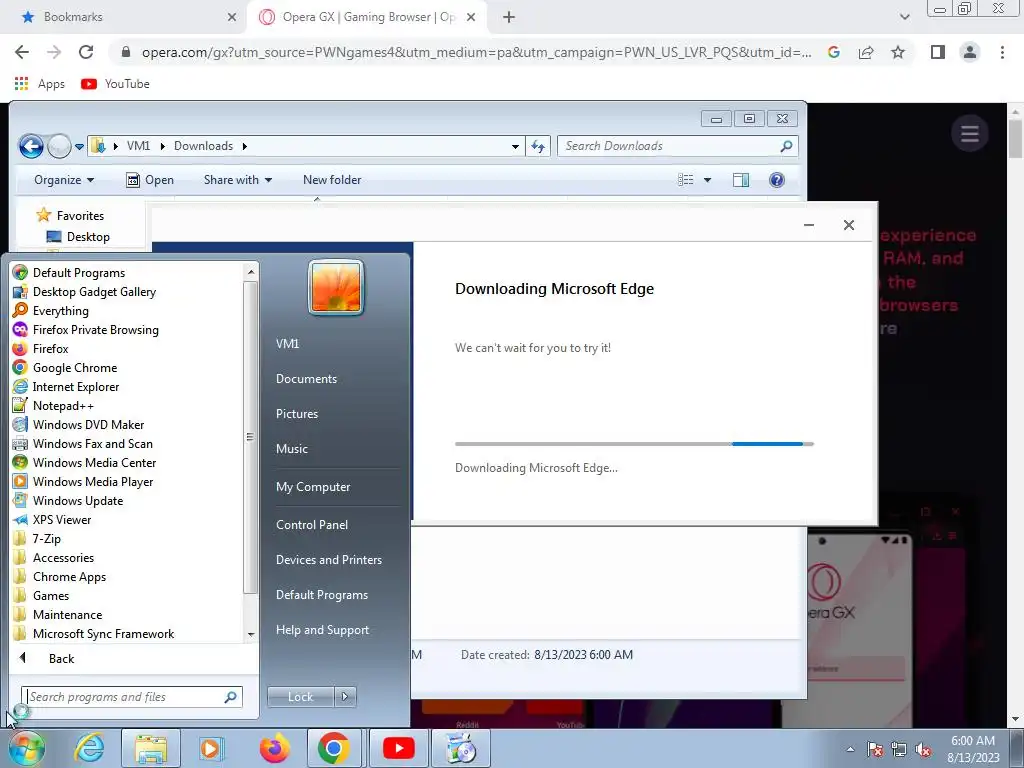
Task: Launch Windows DVD Maker
Action: pos(78,424)
